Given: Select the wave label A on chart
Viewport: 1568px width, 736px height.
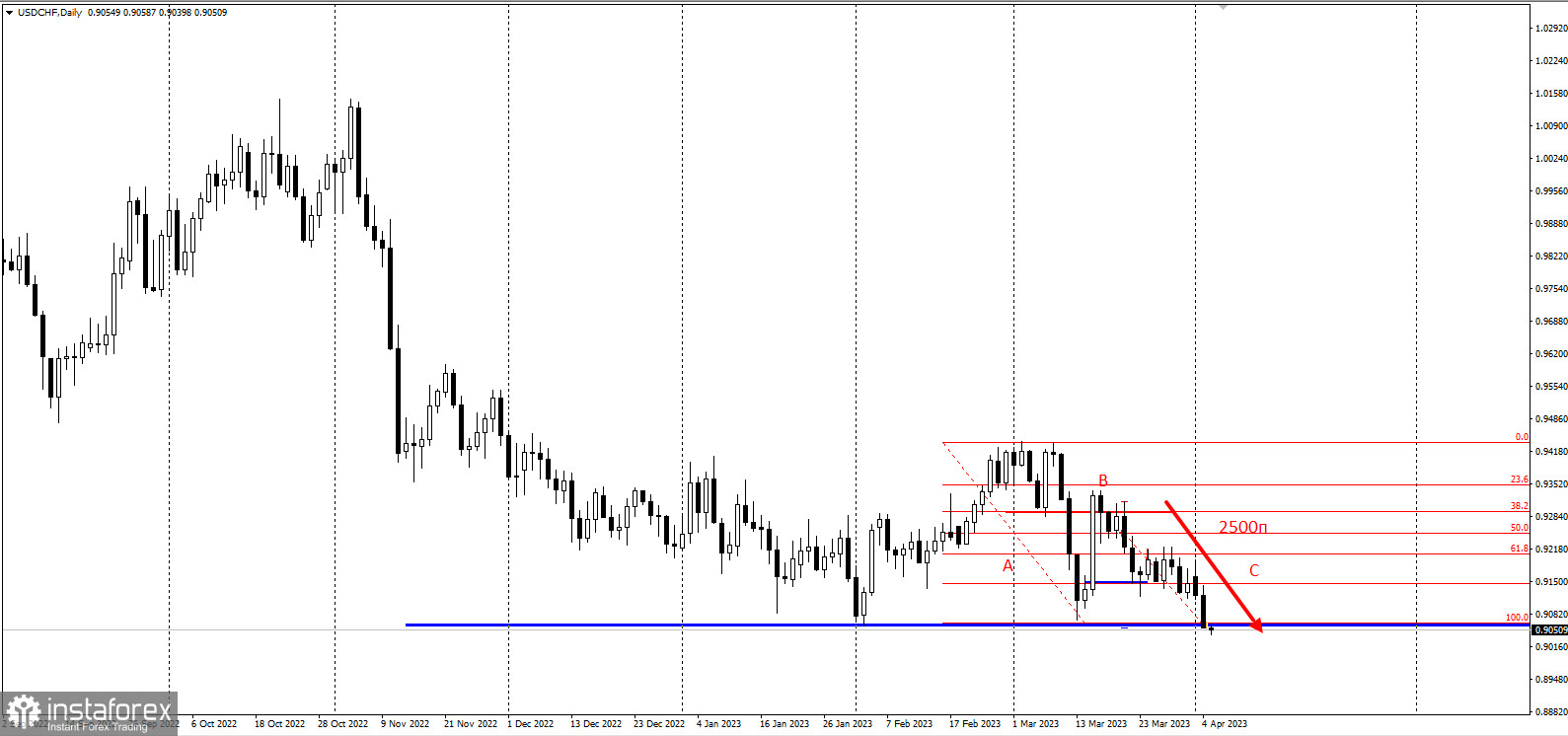Looking at the screenshot, I should [x=1008, y=566].
